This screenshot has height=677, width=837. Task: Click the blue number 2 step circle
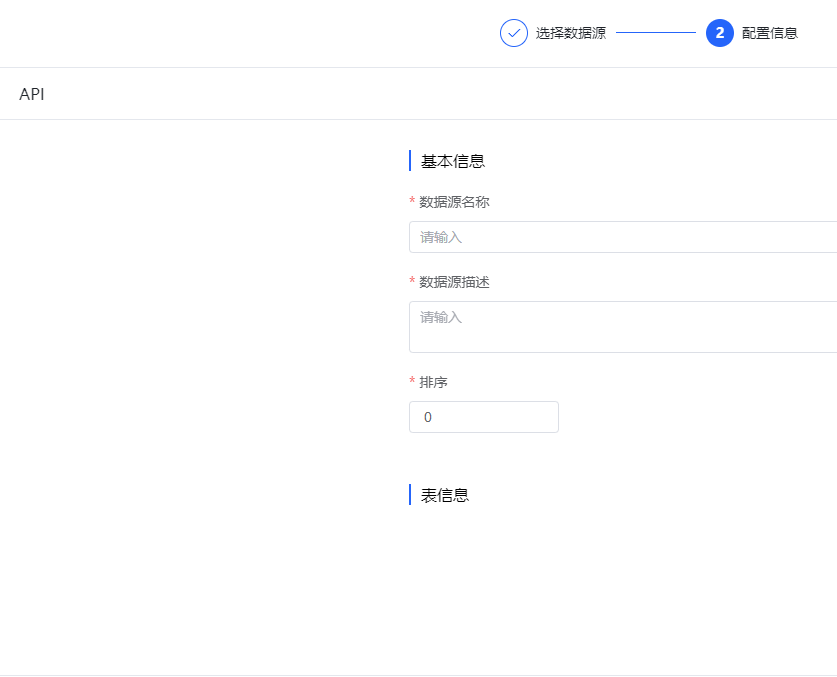click(720, 33)
